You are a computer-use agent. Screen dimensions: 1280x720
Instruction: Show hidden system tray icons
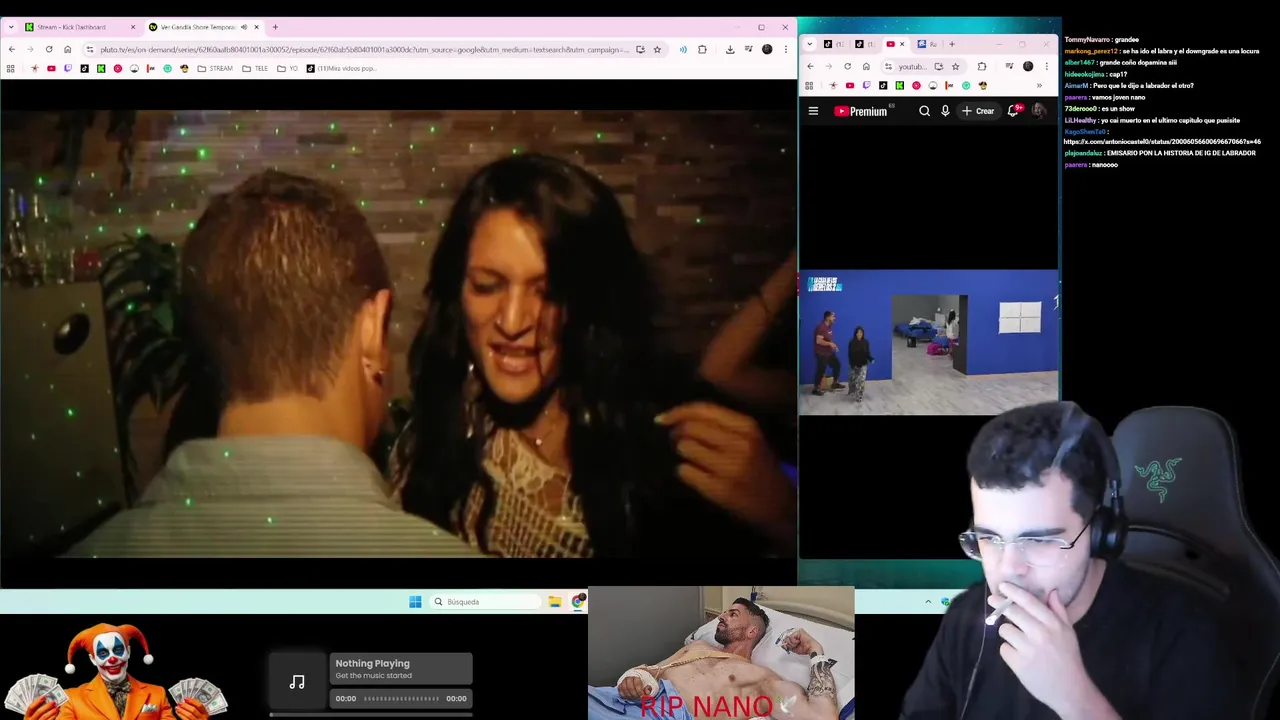[928, 601]
